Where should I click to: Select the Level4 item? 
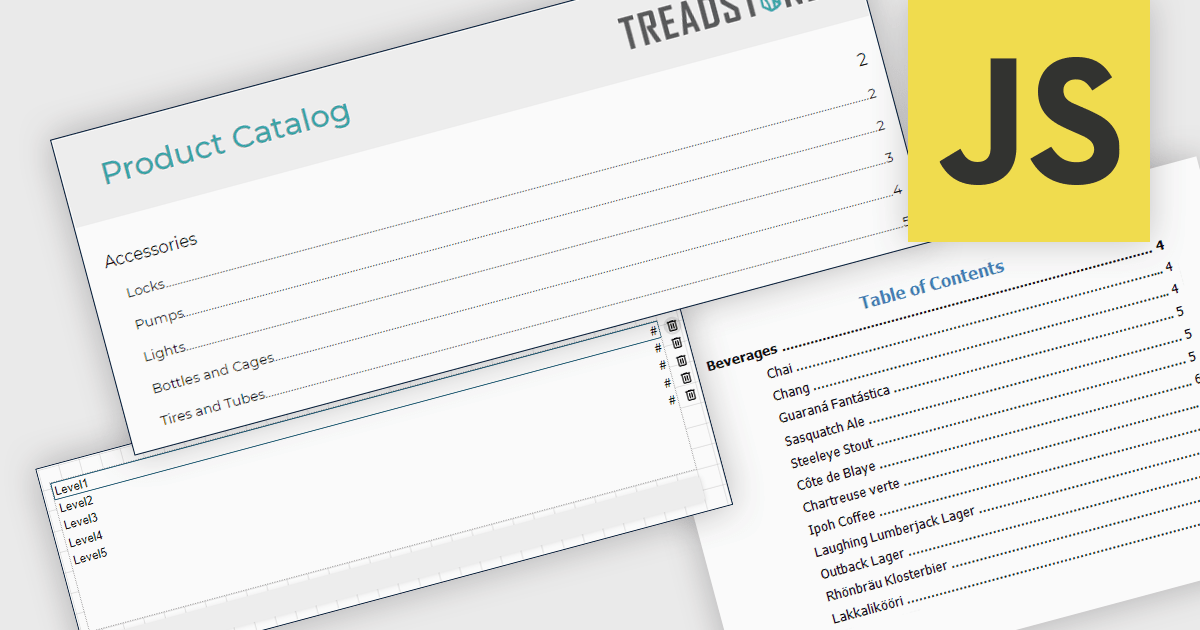[85, 539]
